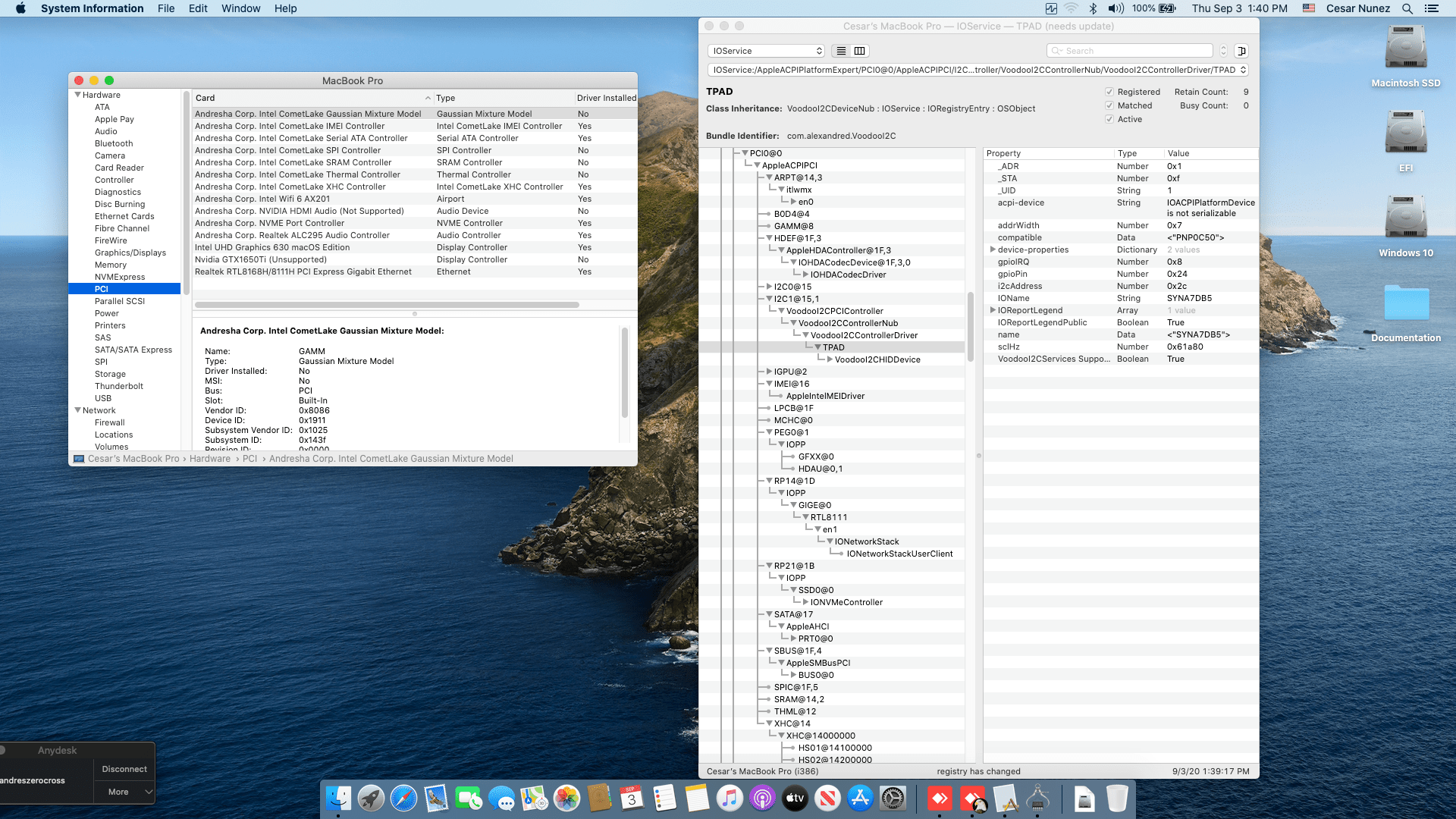Screen dimensions: 1456x819
Task: Open the Trash in the Dock
Action: click(x=1117, y=799)
